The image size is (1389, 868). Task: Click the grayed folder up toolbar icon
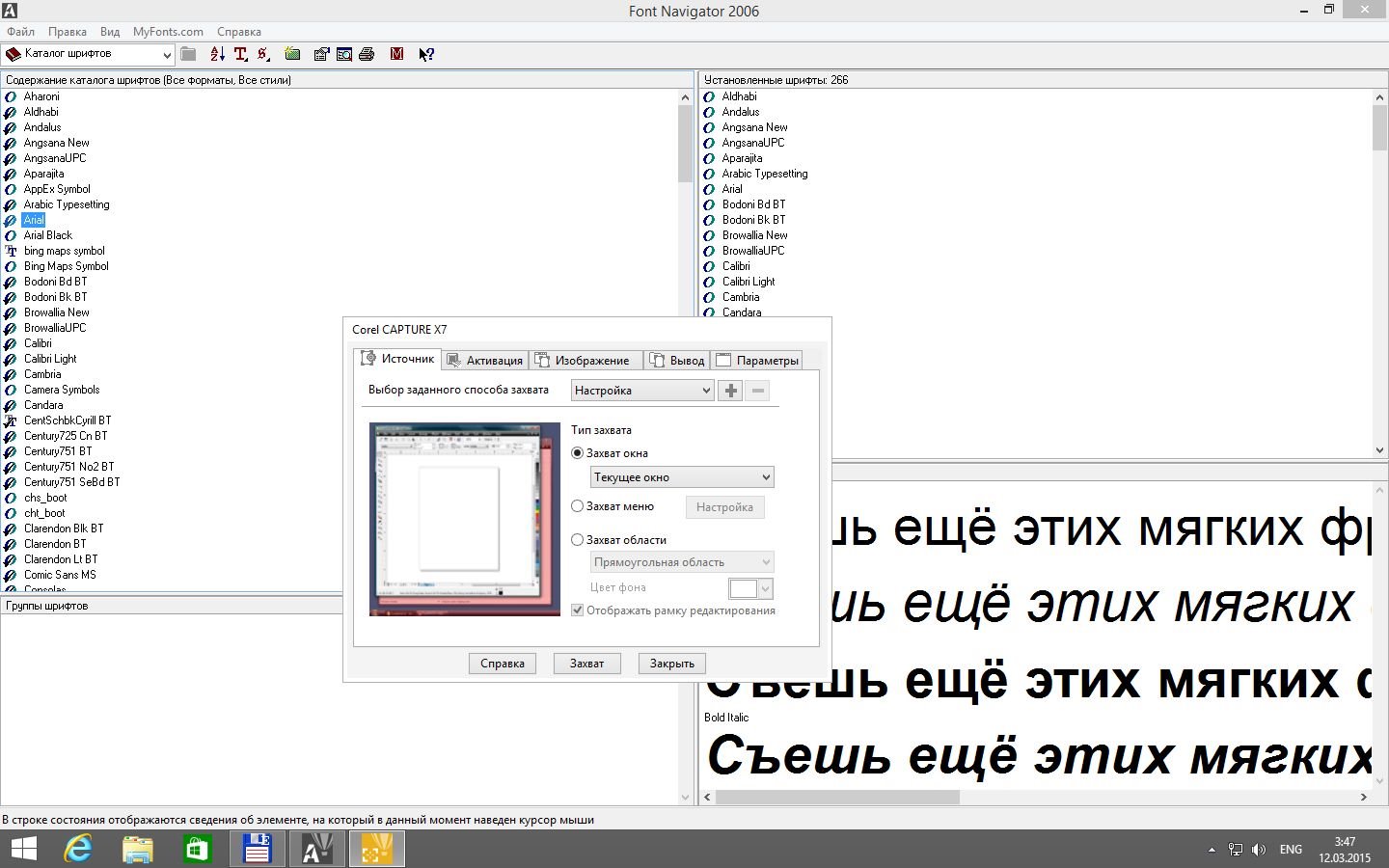pyautogui.click(x=188, y=54)
